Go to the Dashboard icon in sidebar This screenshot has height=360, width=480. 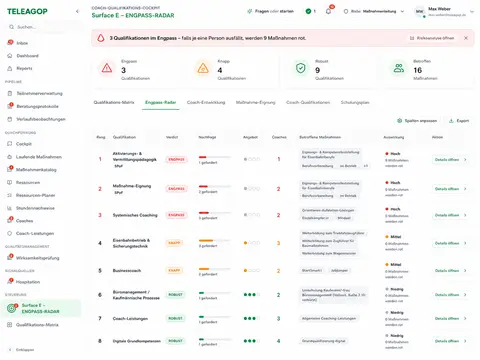pos(10,56)
